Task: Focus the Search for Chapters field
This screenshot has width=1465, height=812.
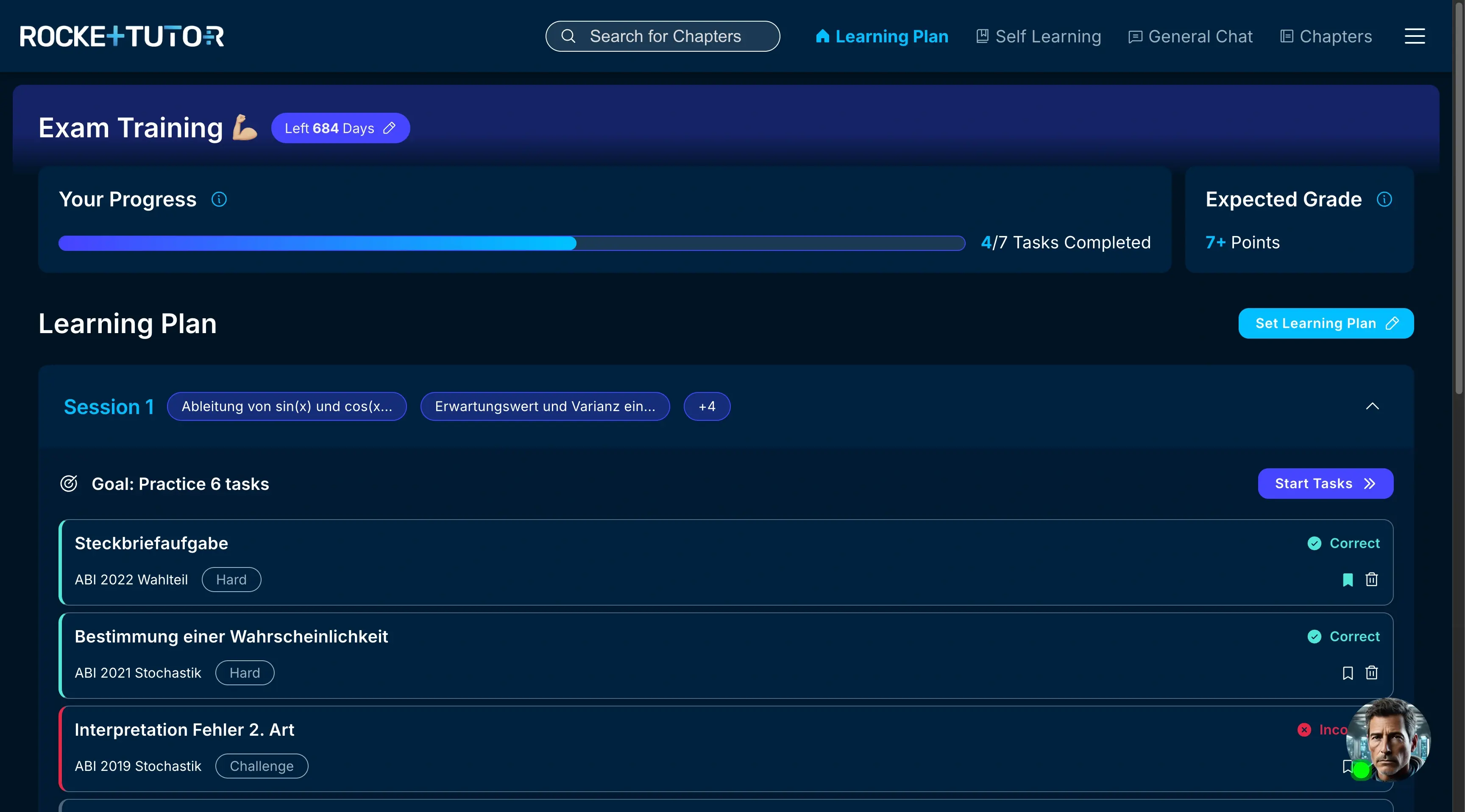Action: [663, 36]
